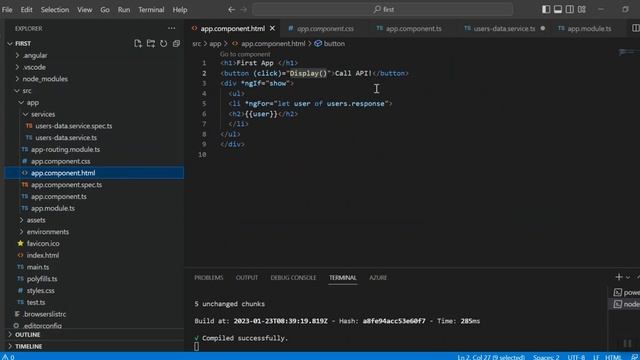Image resolution: width=640 pixels, height=360 pixels.
Task: Add new terminal with plus icon
Action: click(x=619, y=277)
